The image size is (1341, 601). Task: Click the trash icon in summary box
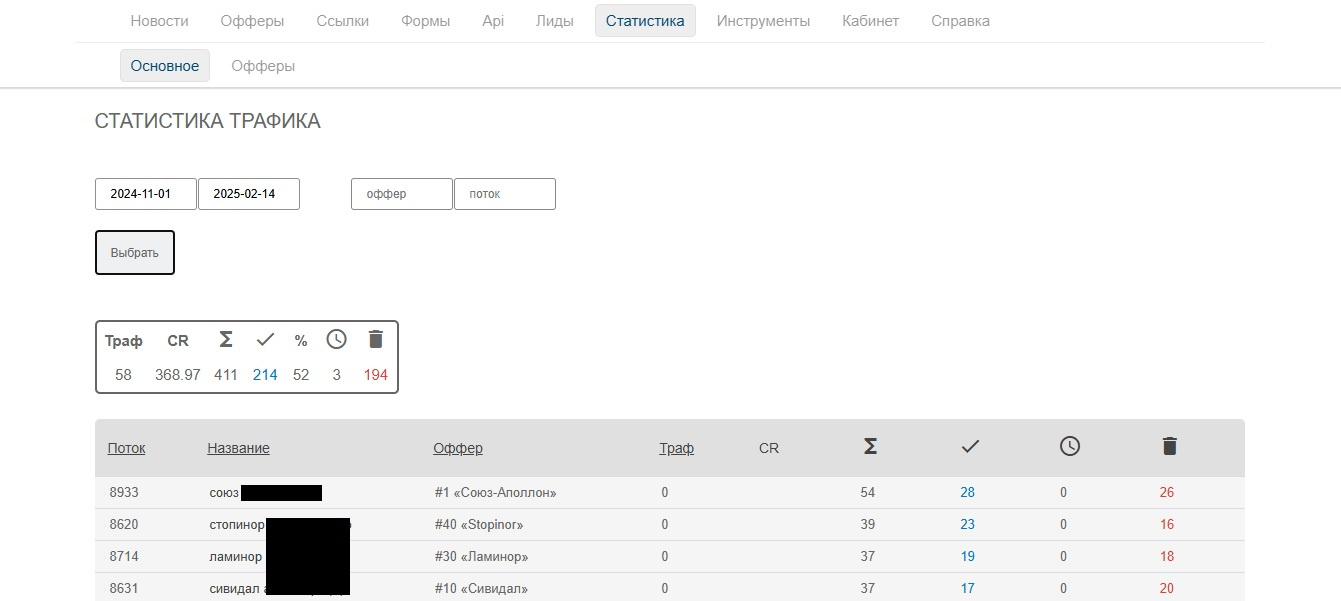coord(376,340)
